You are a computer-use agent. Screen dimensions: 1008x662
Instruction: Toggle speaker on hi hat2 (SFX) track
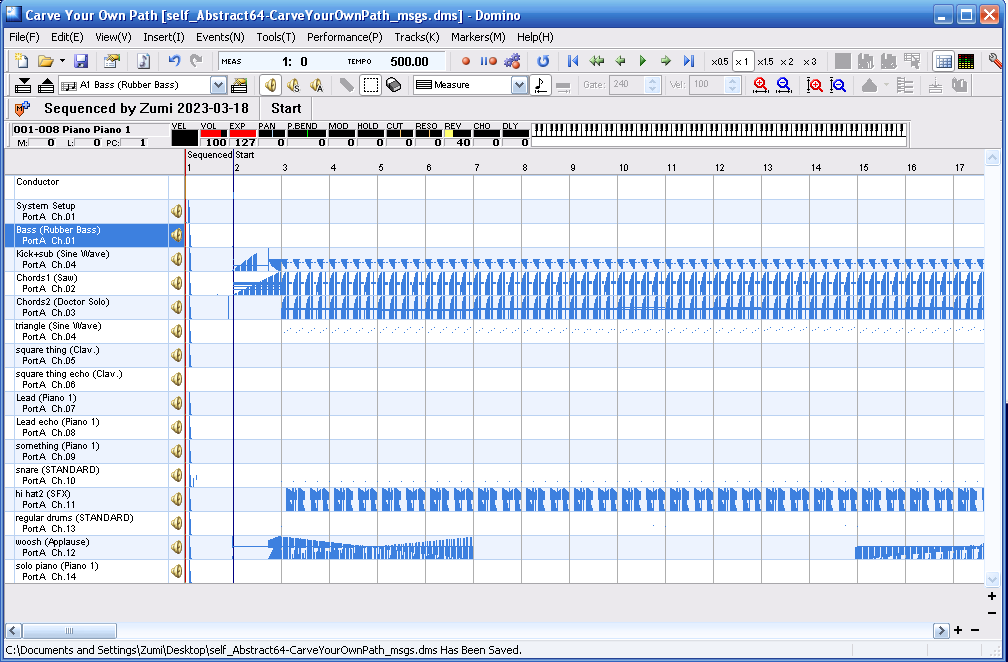click(x=177, y=499)
